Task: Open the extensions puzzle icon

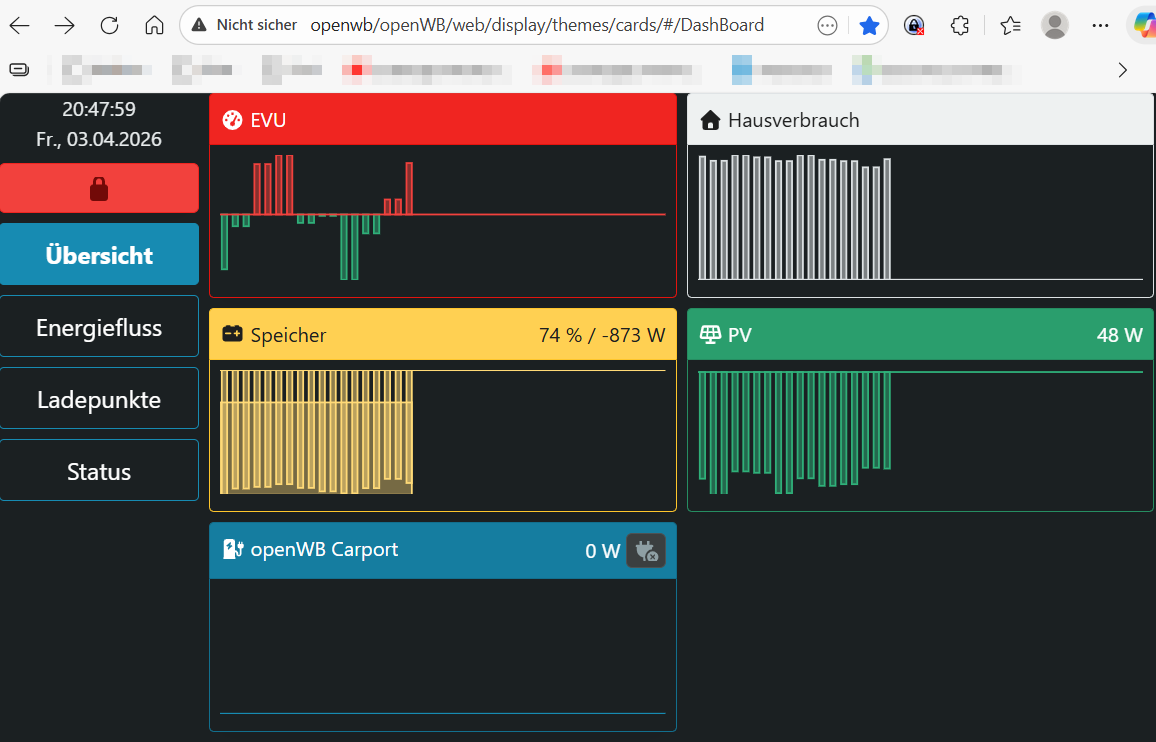Action: [960, 26]
